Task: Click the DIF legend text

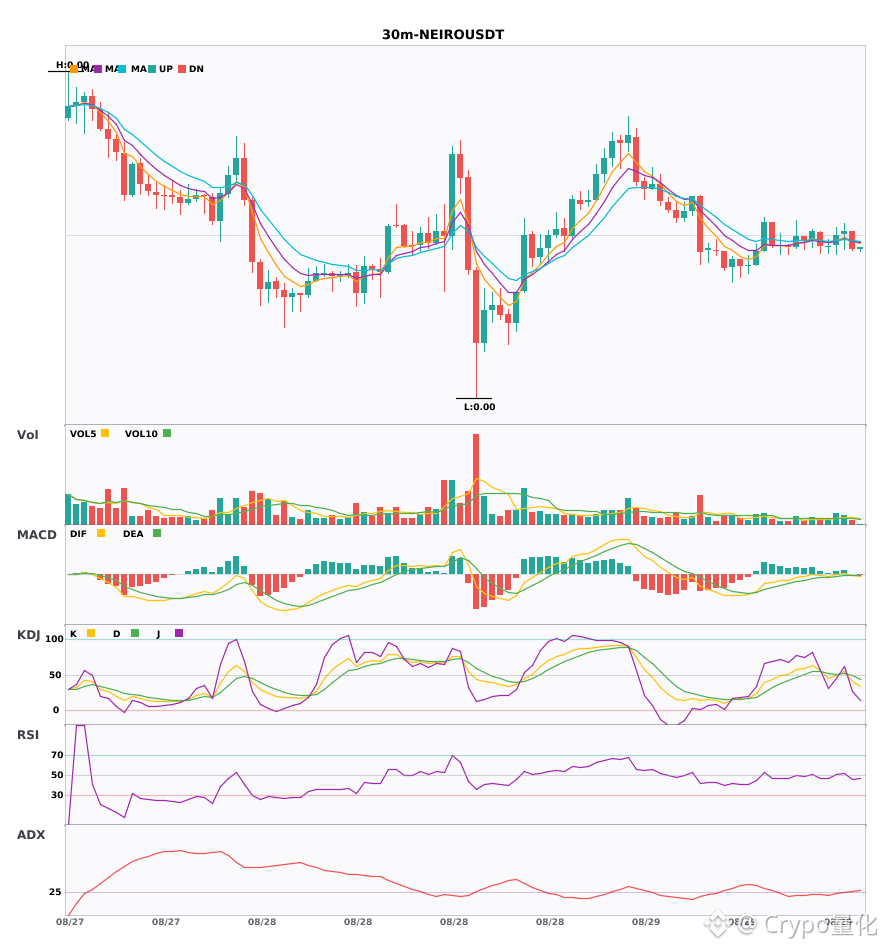Action: click(78, 534)
